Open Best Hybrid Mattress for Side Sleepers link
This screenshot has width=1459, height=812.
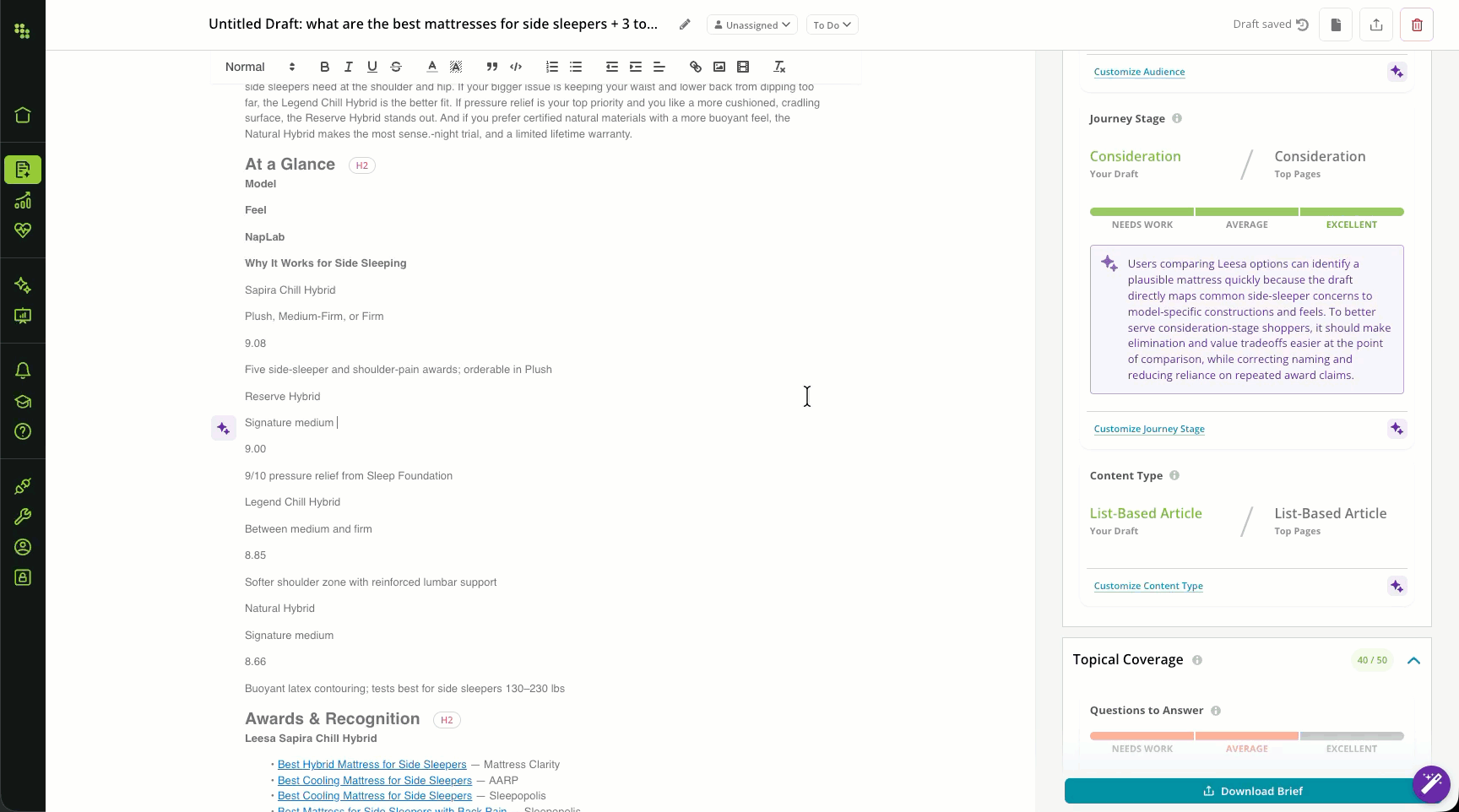[372, 765]
